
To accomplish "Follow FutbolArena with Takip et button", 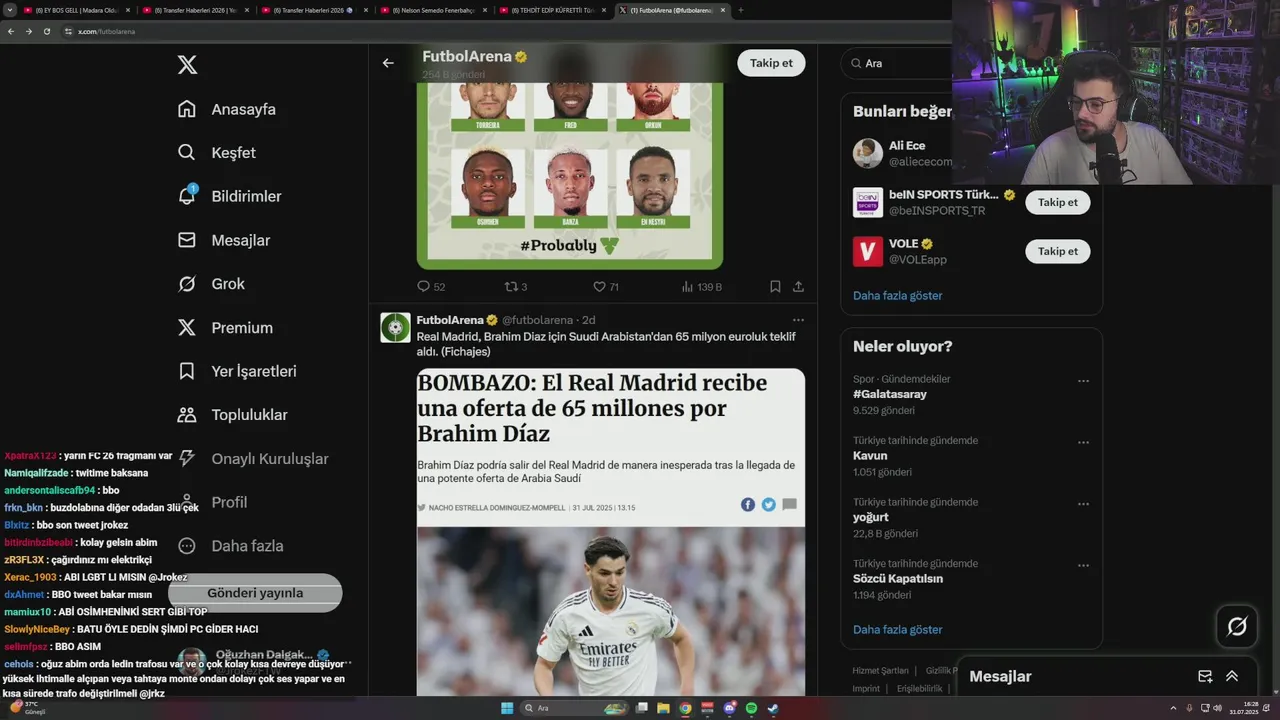I will click(x=771, y=63).
